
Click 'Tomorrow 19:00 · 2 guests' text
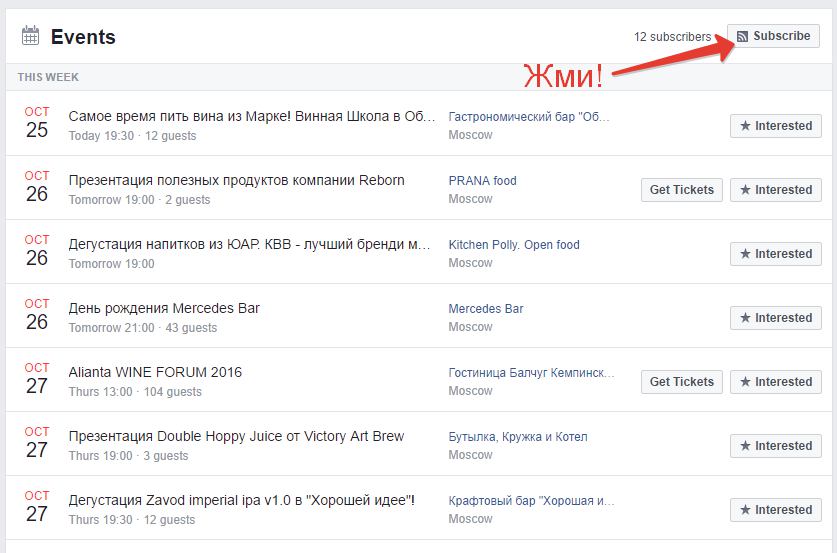click(139, 200)
